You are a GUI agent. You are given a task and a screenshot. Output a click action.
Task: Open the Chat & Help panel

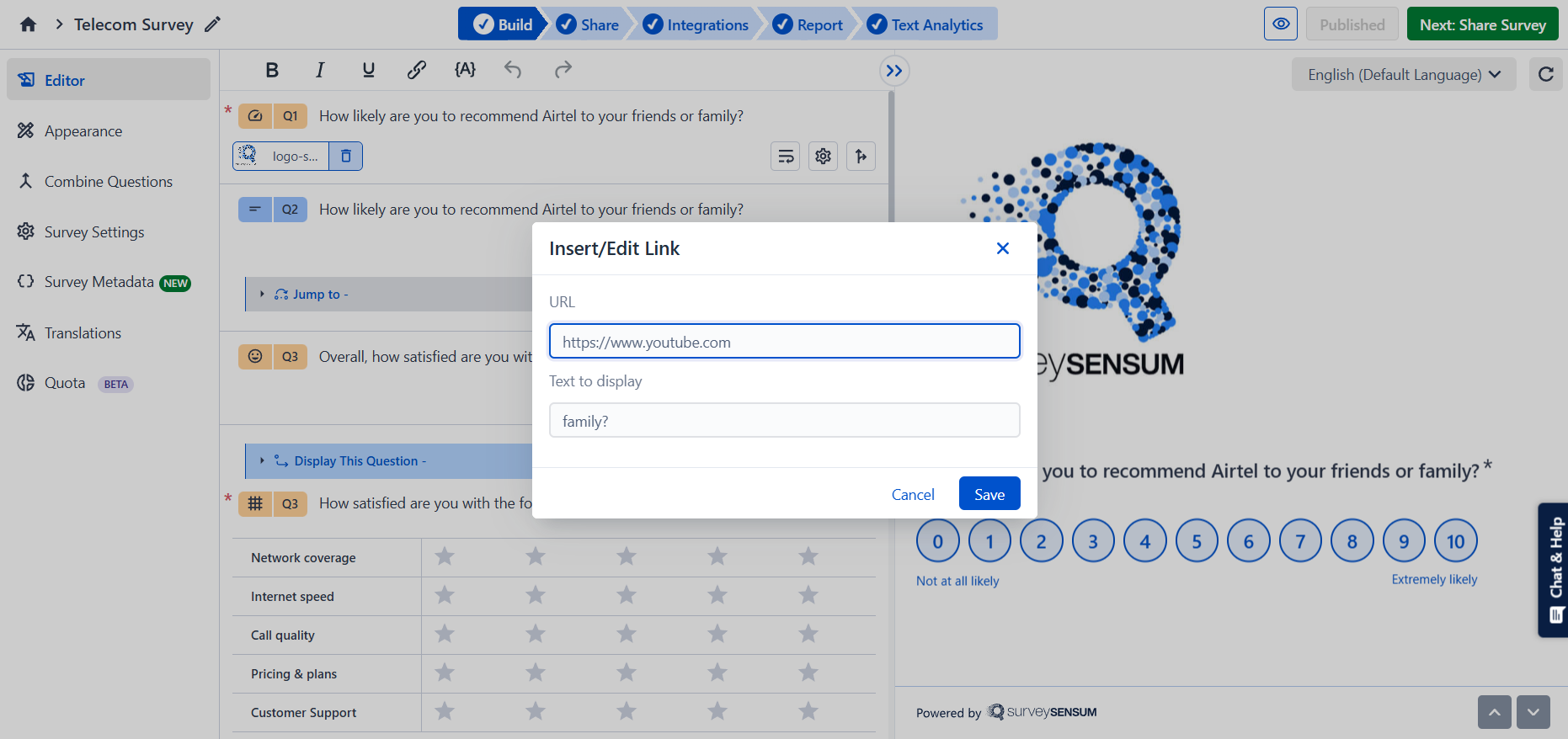coord(1554,570)
